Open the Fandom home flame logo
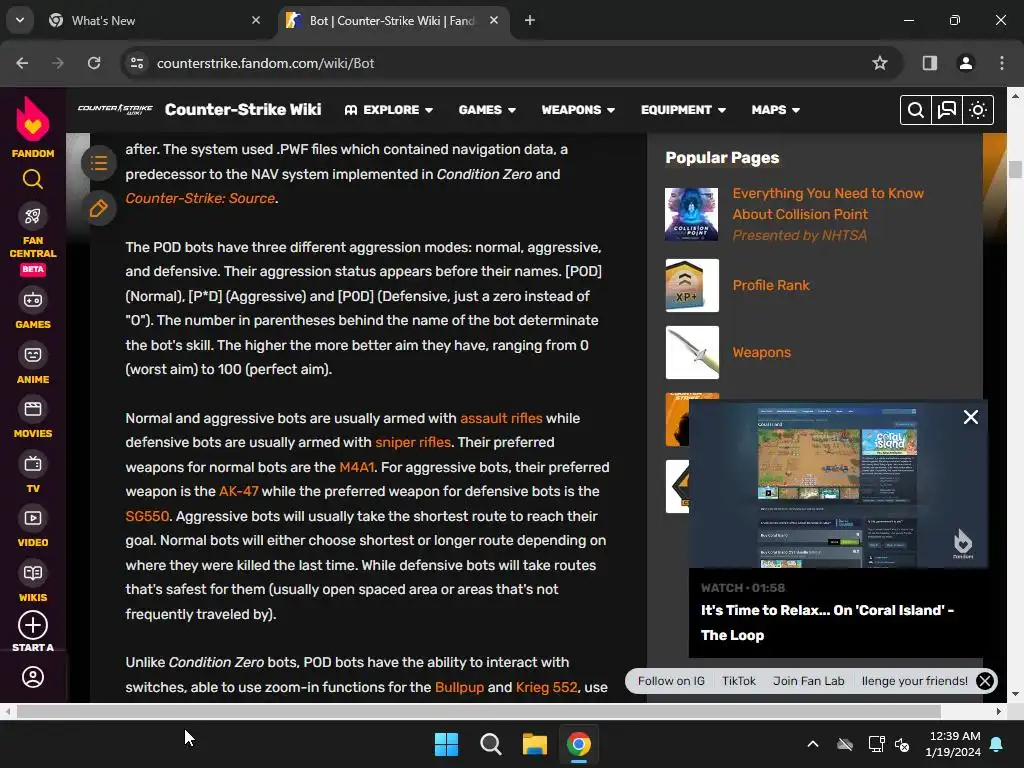 click(x=33, y=119)
